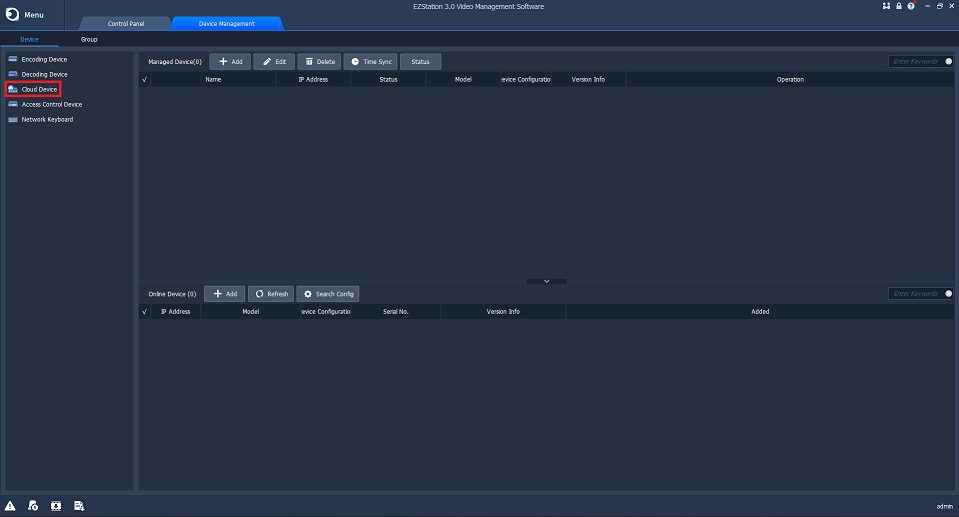Open Network Keyboard device category
Image resolution: width=959 pixels, height=517 pixels.
coord(47,119)
